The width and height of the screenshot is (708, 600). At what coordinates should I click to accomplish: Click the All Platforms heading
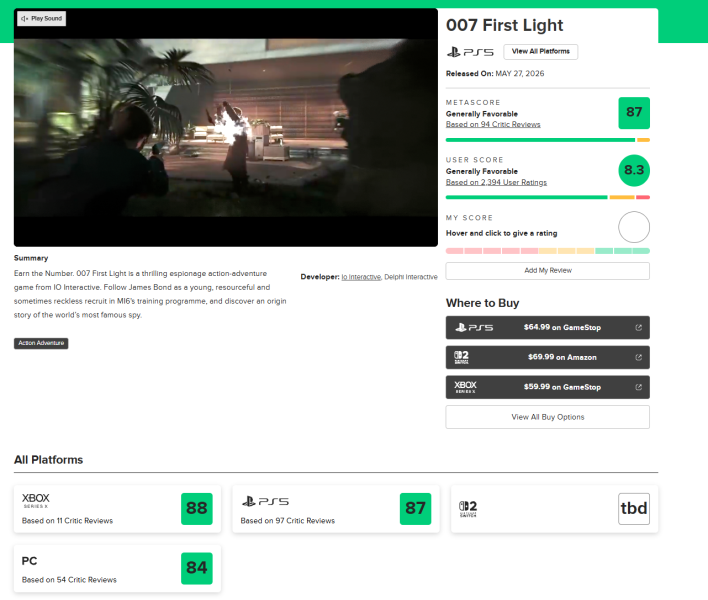point(48,460)
